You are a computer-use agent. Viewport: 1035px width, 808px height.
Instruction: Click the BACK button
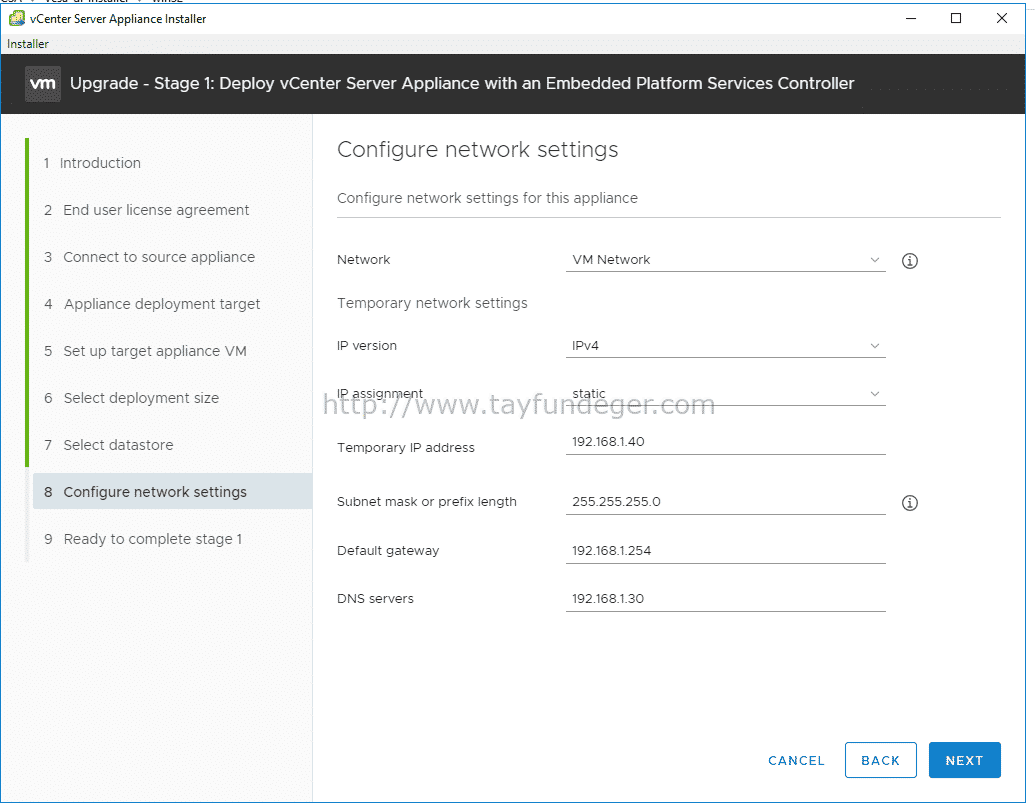[881, 760]
